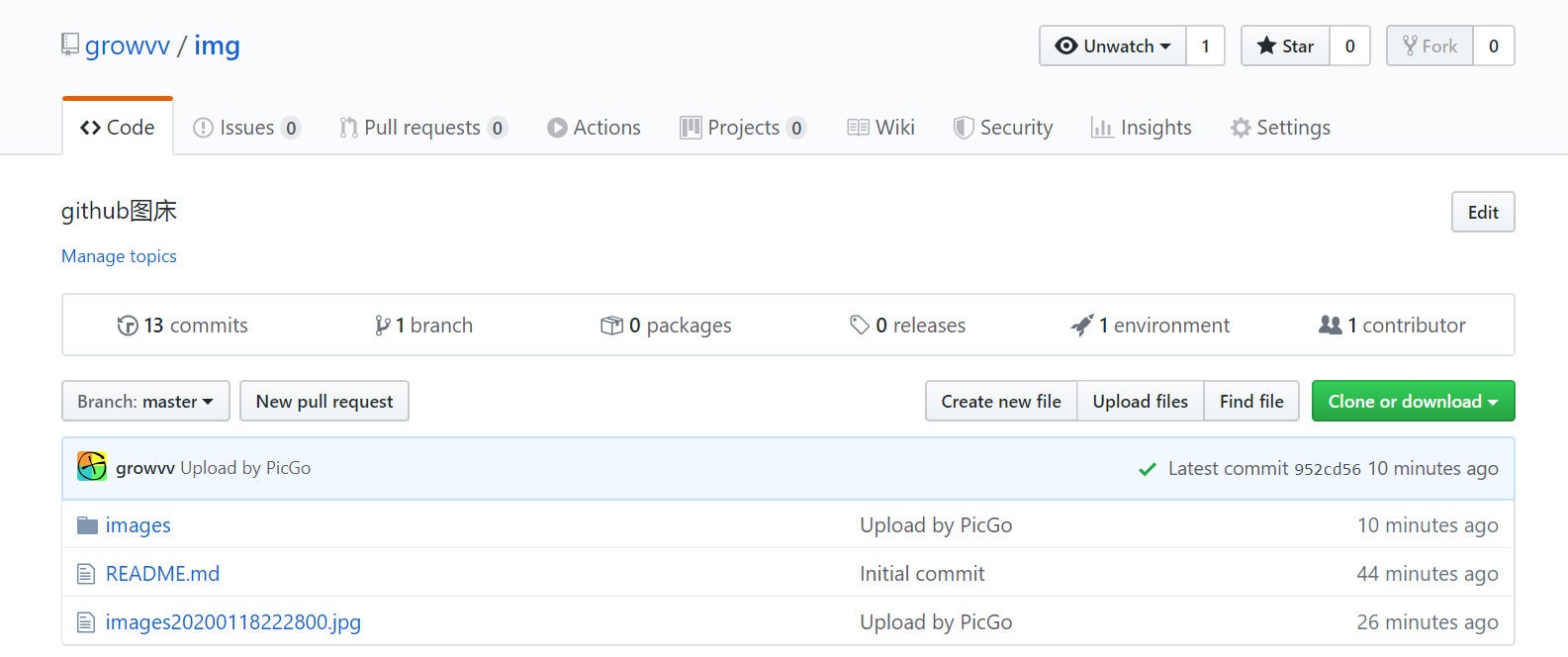Show the 1 contributor list
The width and height of the screenshot is (1568, 657).
tap(1392, 326)
